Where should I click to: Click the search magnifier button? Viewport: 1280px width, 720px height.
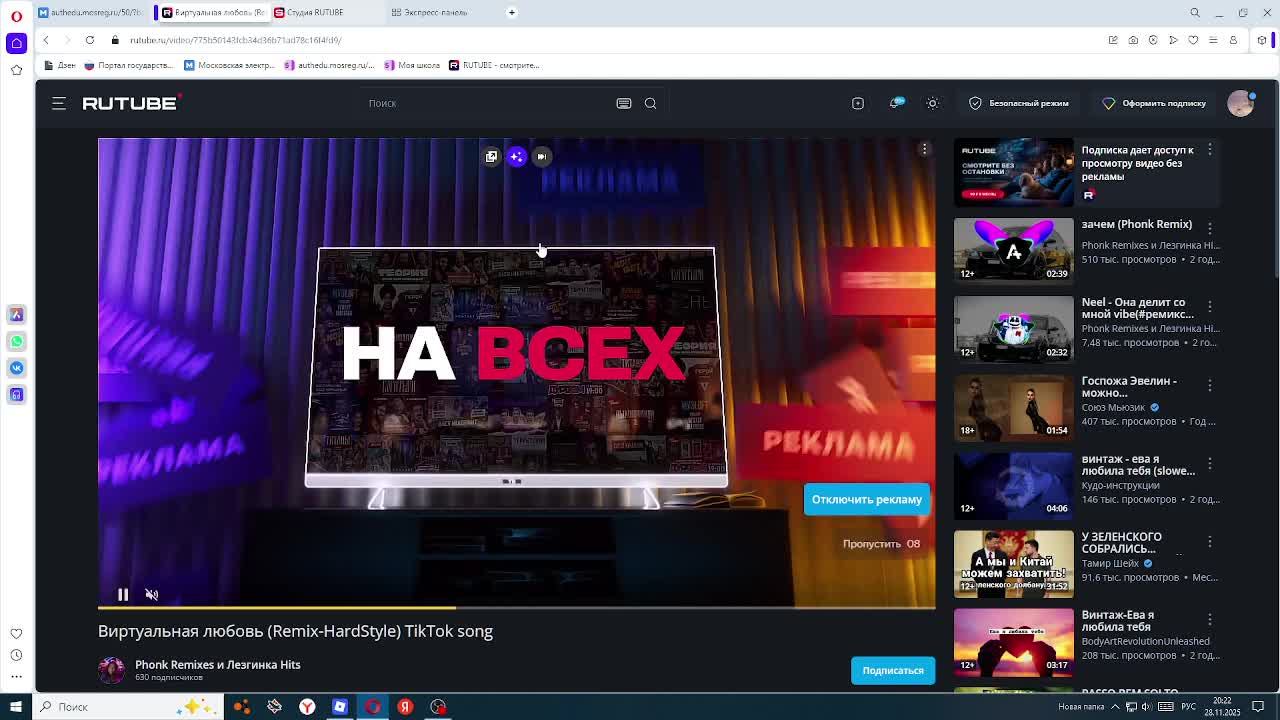click(x=650, y=103)
